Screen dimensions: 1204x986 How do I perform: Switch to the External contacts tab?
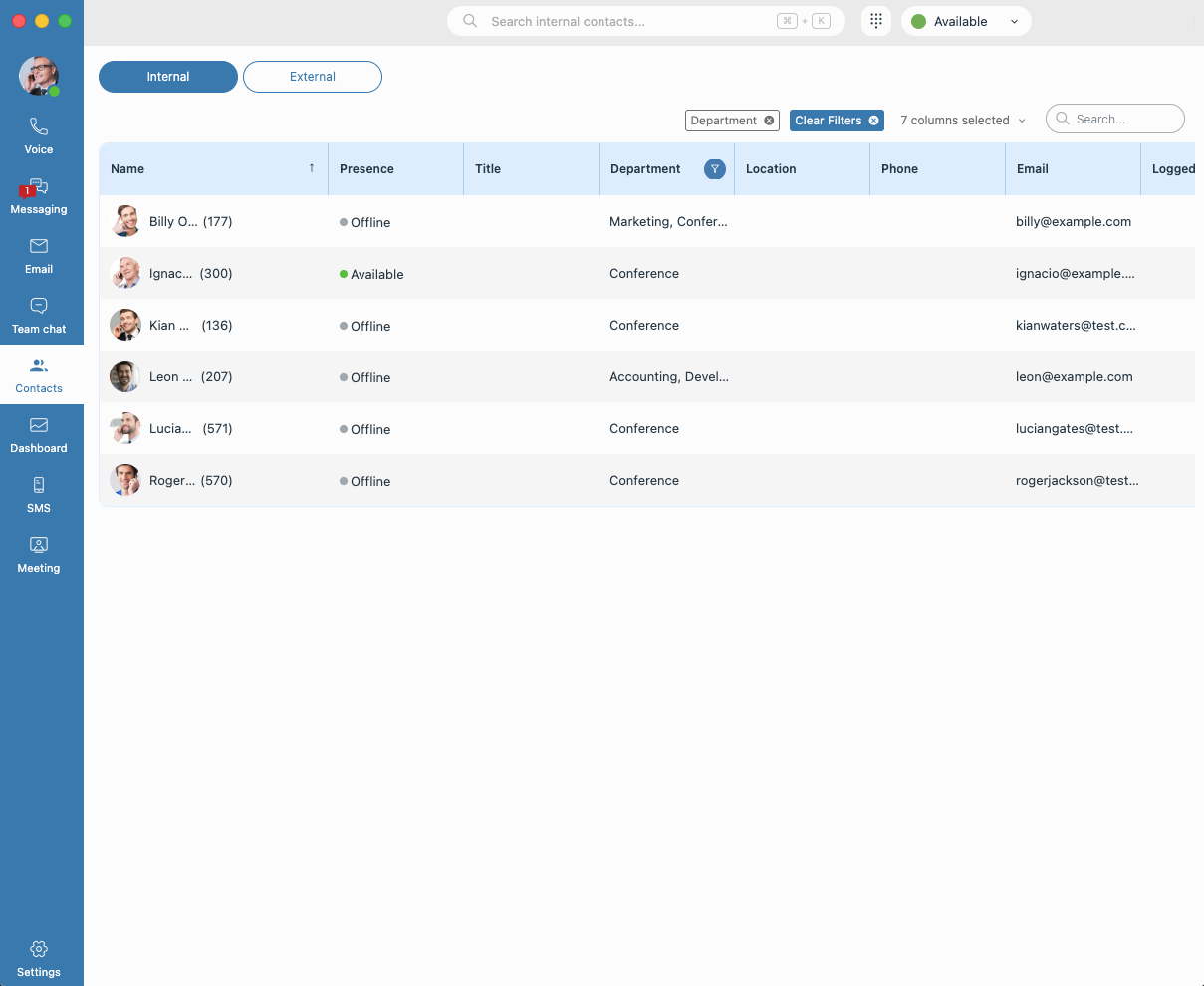point(313,77)
